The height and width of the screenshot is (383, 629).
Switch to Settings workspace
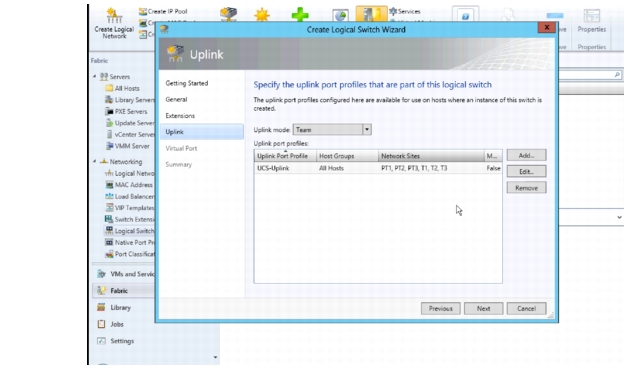(x=116, y=341)
